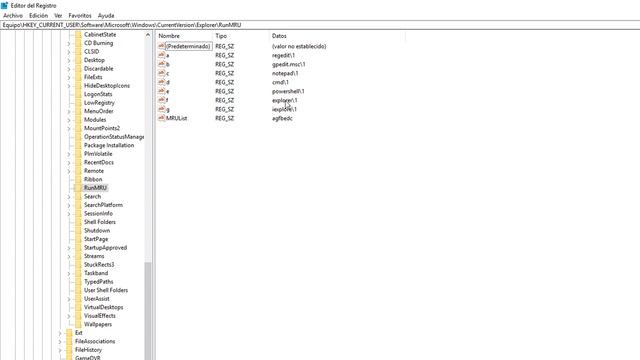Click the Ribbon folder icon
This screenshot has height=360, width=640.
coord(78,179)
